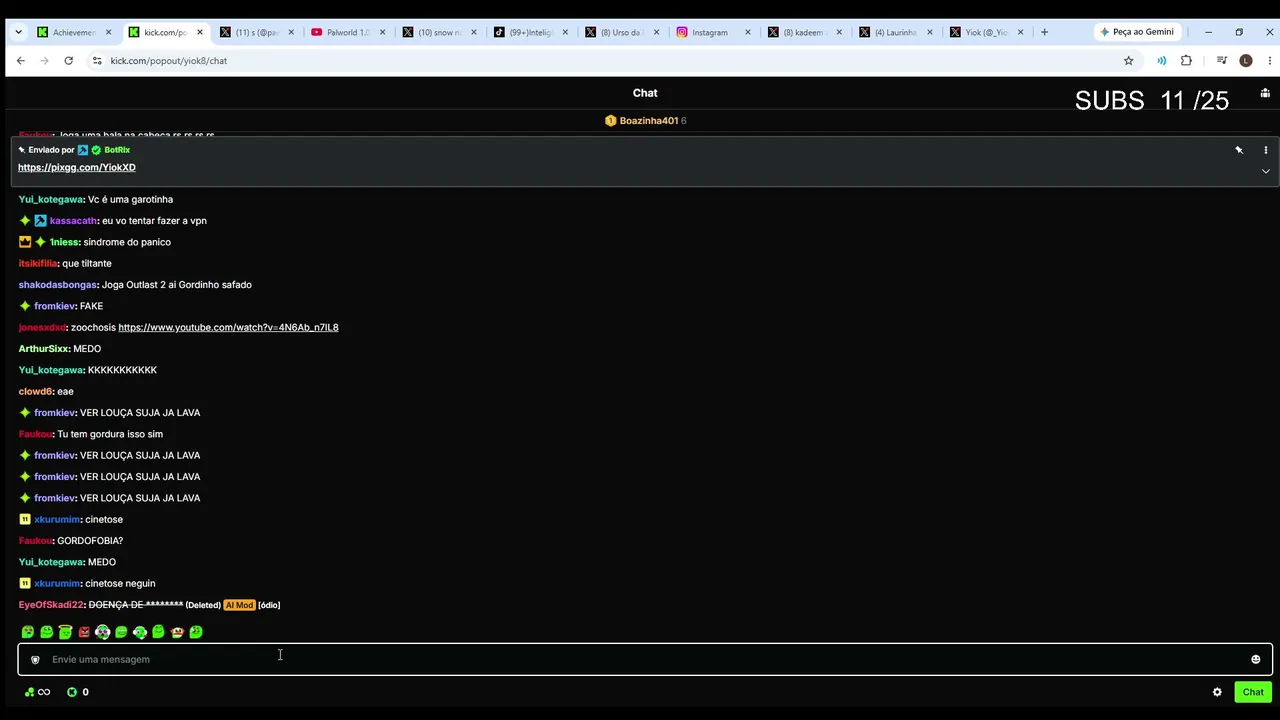Image resolution: width=1280 pixels, height=720 pixels.
Task: Click username EyeOfSkadi22
Action: tap(50, 605)
